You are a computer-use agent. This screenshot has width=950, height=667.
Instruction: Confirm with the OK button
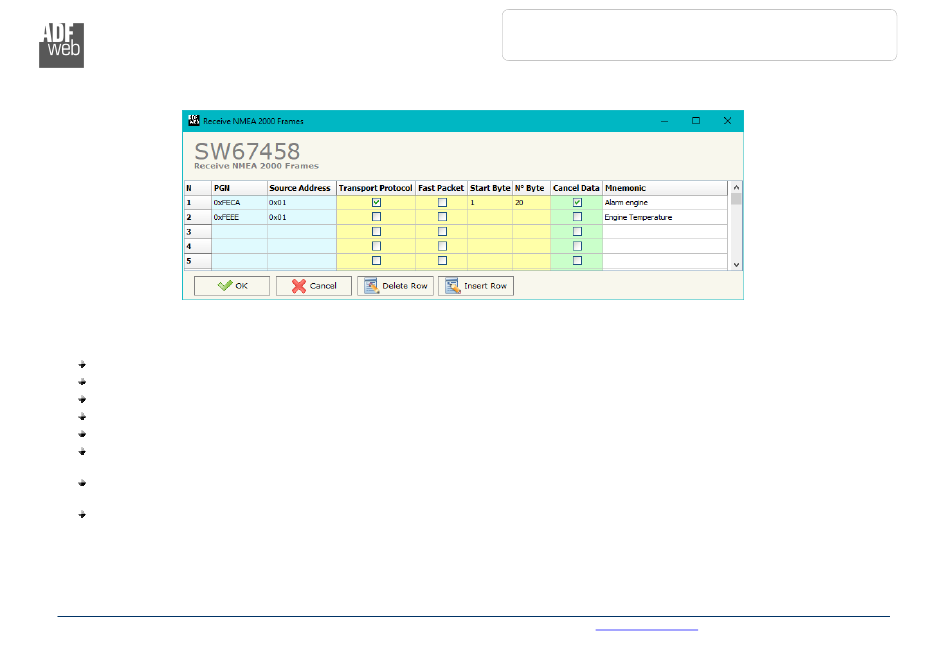pos(231,286)
